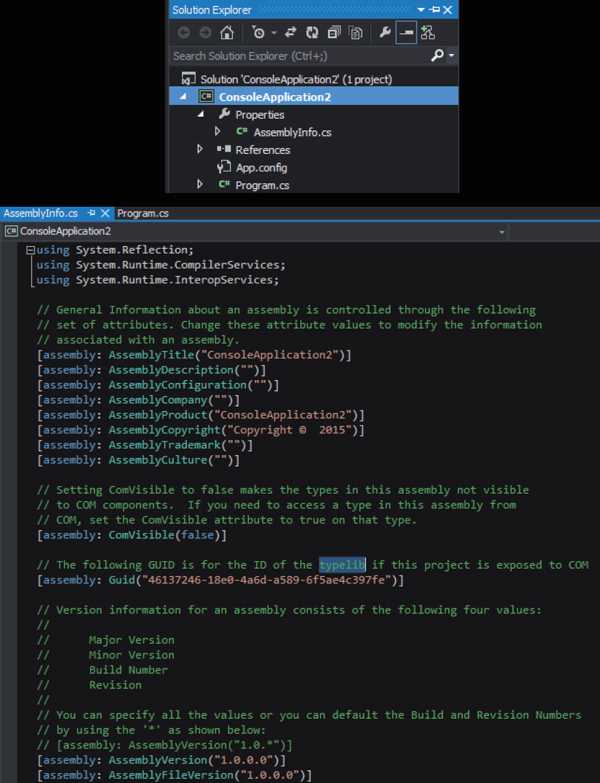Open the ConsoleApplication2 navigation bar dropdown
Screen dimensions: 600x783
502,232
